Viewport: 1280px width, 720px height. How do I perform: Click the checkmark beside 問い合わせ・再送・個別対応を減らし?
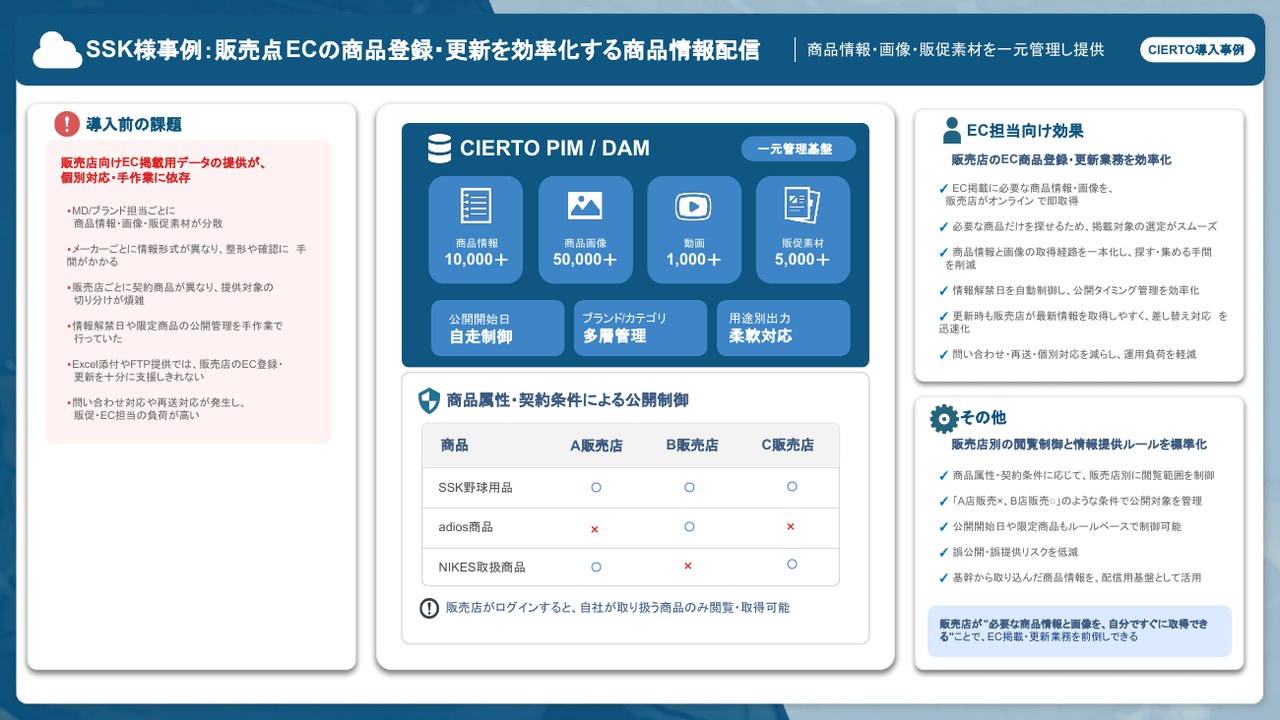[x=944, y=355]
